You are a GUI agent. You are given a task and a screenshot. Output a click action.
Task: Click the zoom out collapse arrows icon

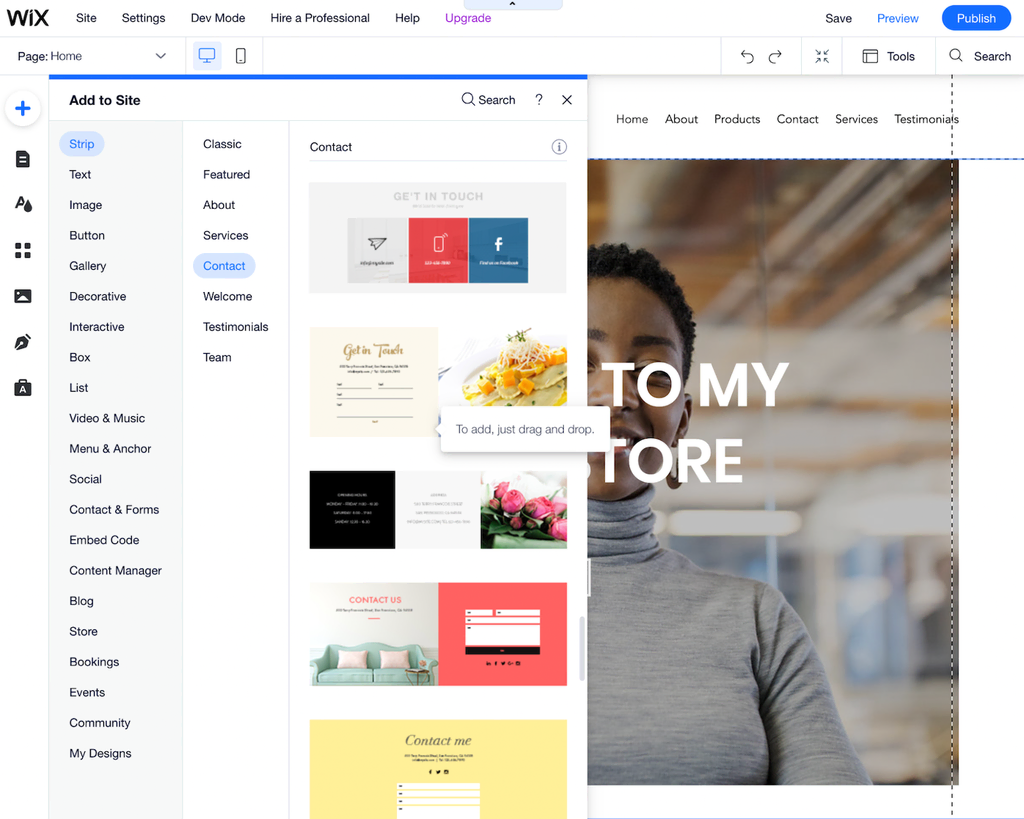point(822,56)
